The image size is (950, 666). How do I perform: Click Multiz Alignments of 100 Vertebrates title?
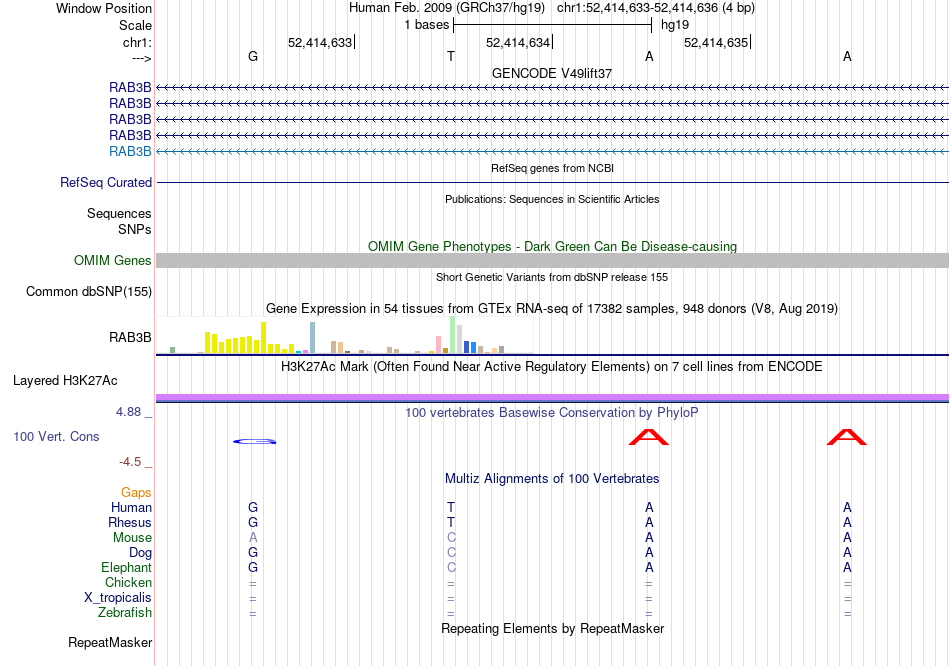pos(552,479)
